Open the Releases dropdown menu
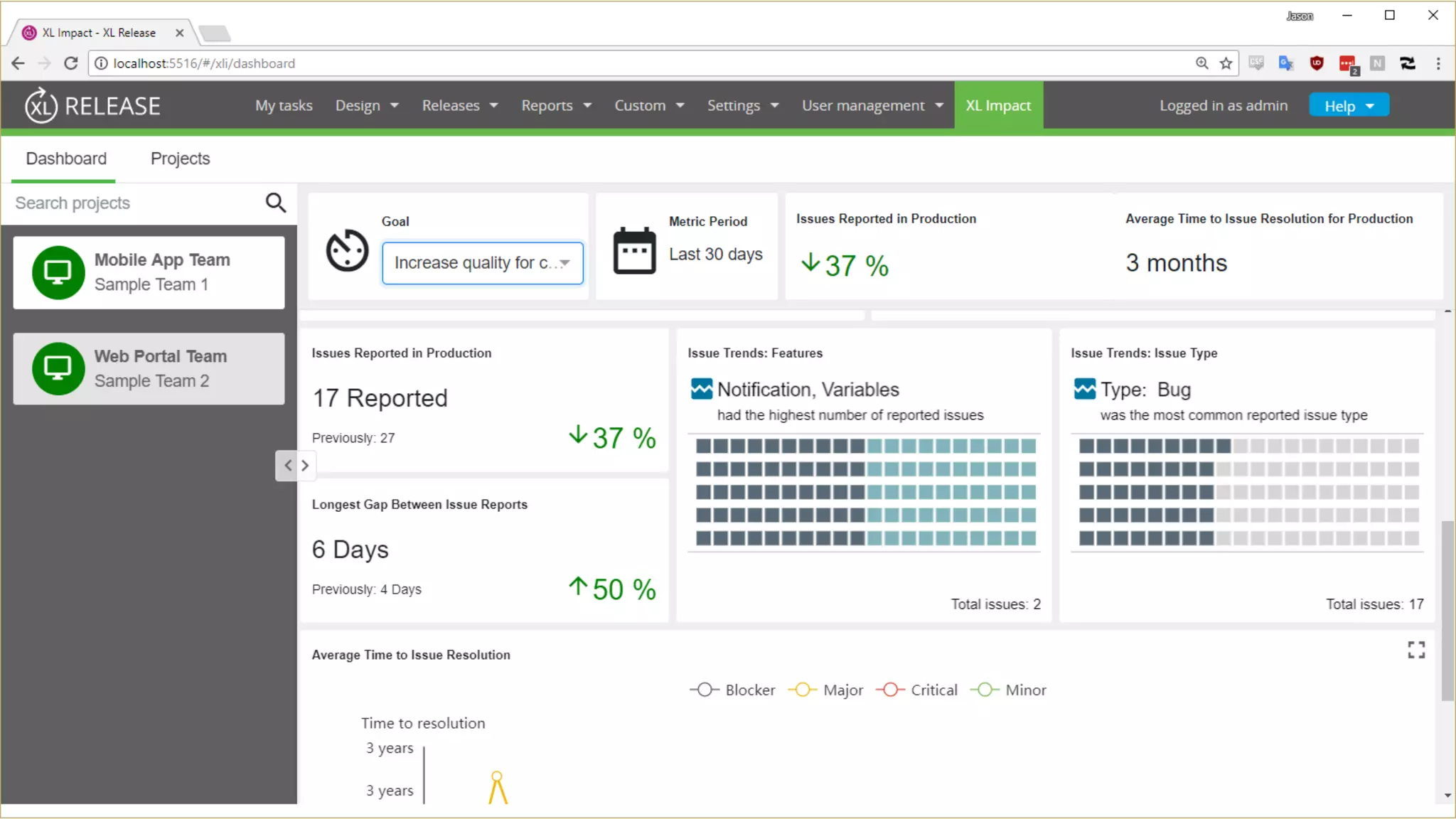The image size is (1456, 819). pos(459,105)
